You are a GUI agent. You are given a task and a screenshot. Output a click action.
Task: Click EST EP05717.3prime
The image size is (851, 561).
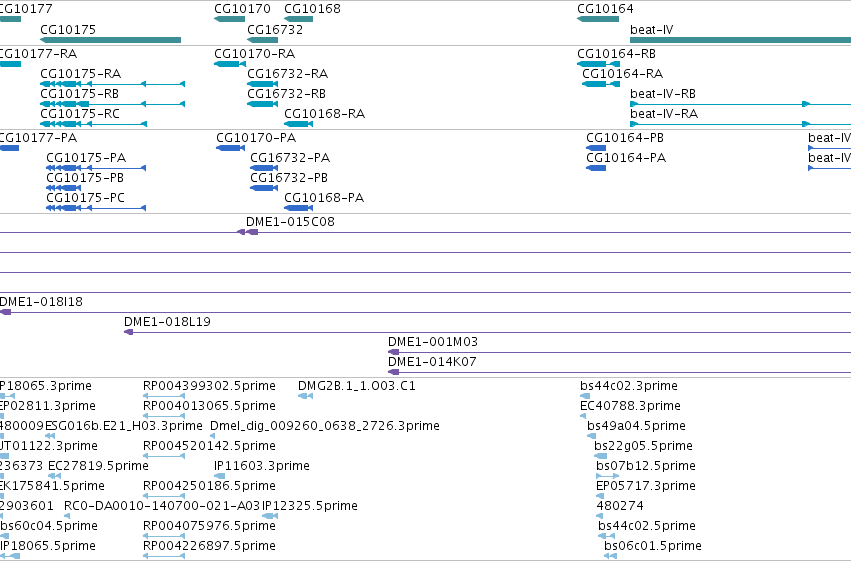pyautogui.click(x=600, y=496)
